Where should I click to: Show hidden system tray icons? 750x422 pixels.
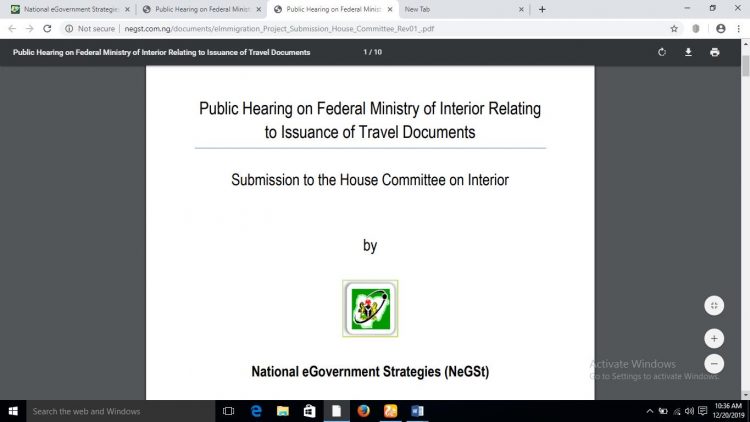650,411
